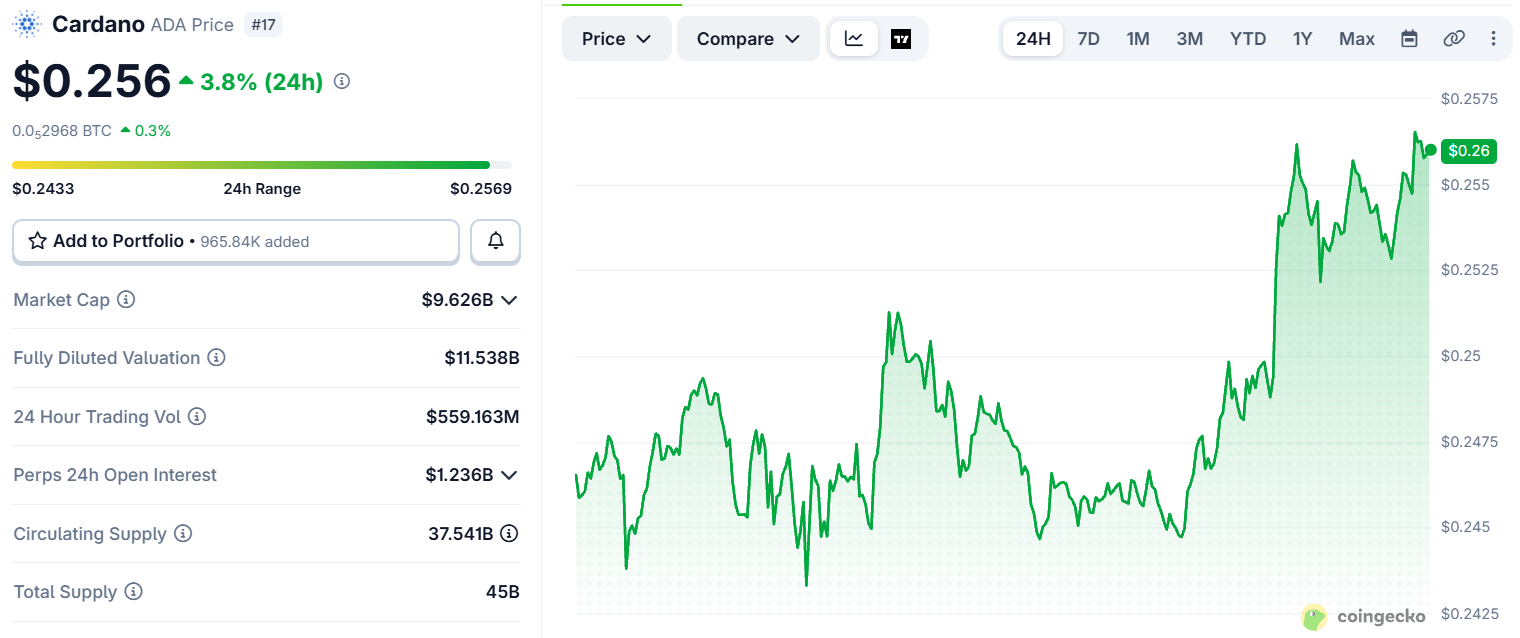
Task: Click the 0.0₅2968 BTC text
Action: [62, 131]
